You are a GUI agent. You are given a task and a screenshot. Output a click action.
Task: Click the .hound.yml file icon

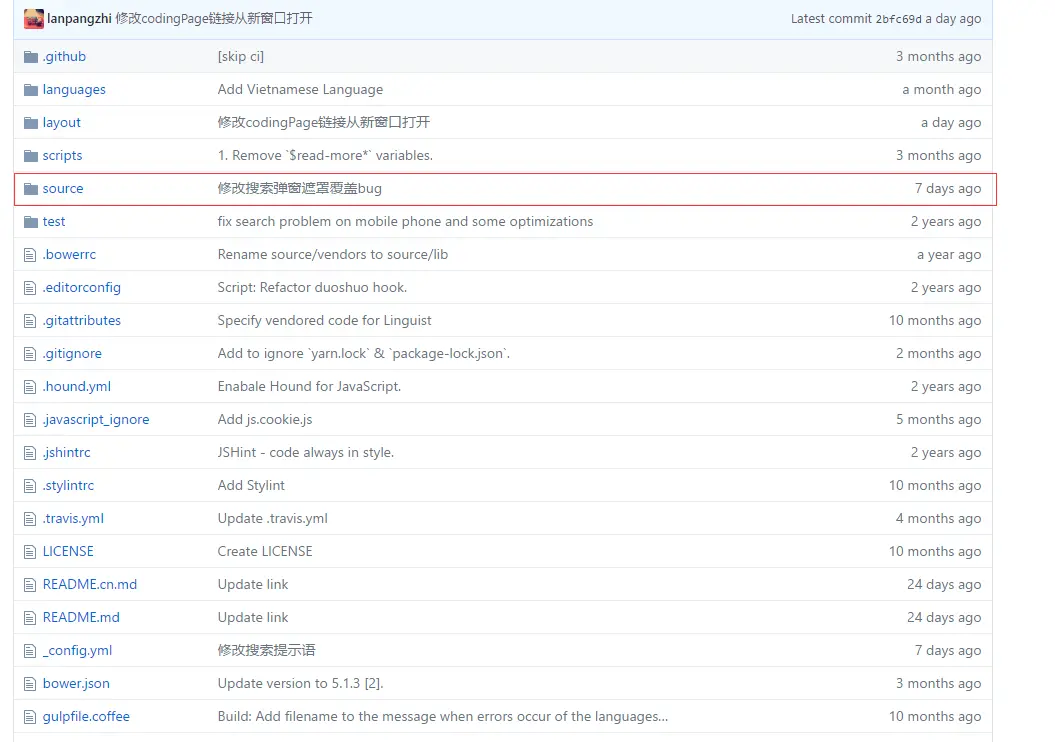(x=30, y=386)
